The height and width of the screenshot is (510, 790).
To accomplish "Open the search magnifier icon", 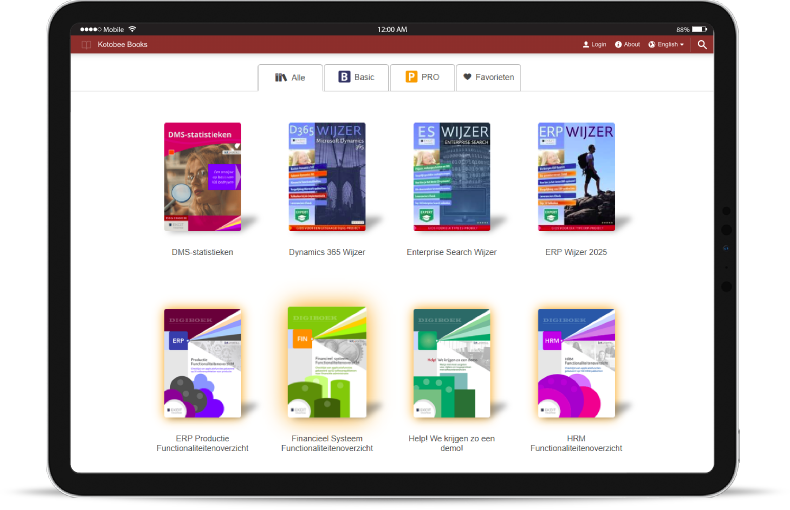I will click(702, 44).
